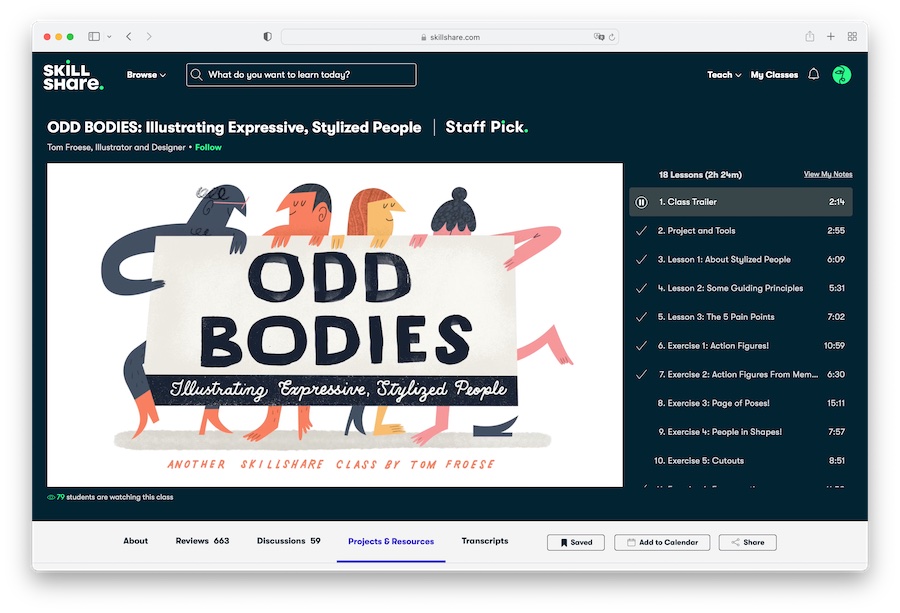
Task: Go back in Safari
Action: pyautogui.click(x=129, y=37)
